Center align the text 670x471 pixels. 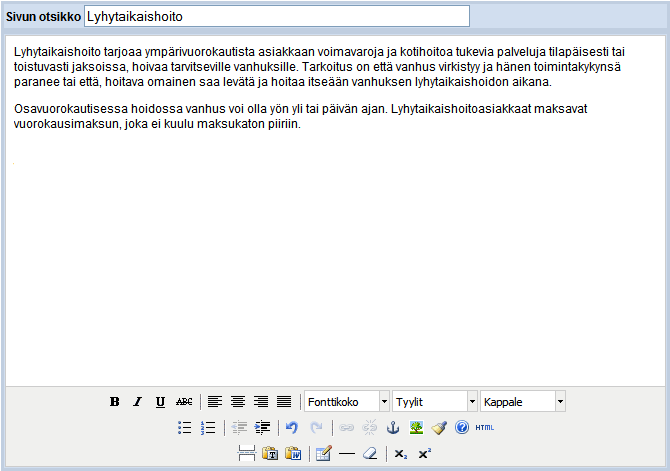(238, 402)
